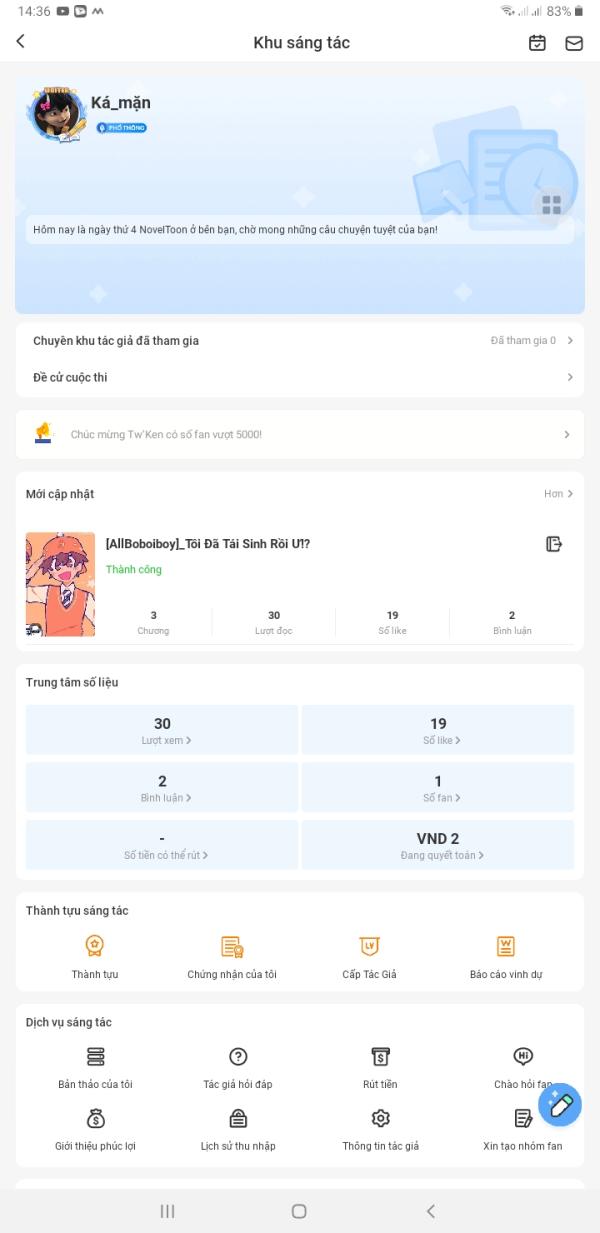Open the Tw'Ken 5000 fan announcement
Viewport: 600px width, 1233px height.
pos(300,435)
